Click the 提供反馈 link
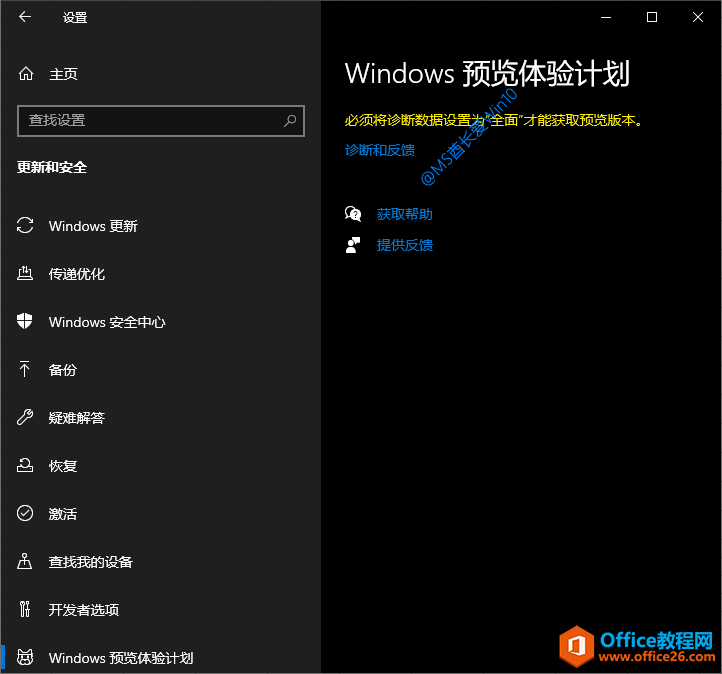Screen dimensions: 722x674 tap(404, 245)
